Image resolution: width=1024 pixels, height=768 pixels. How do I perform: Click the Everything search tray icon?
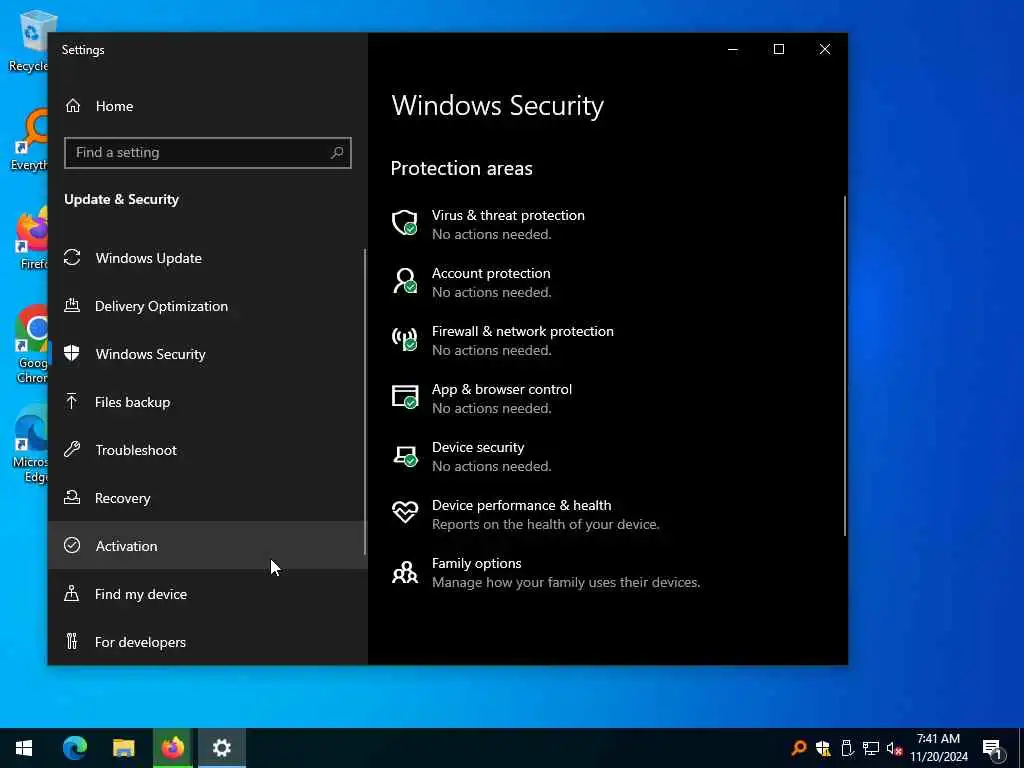click(799, 748)
